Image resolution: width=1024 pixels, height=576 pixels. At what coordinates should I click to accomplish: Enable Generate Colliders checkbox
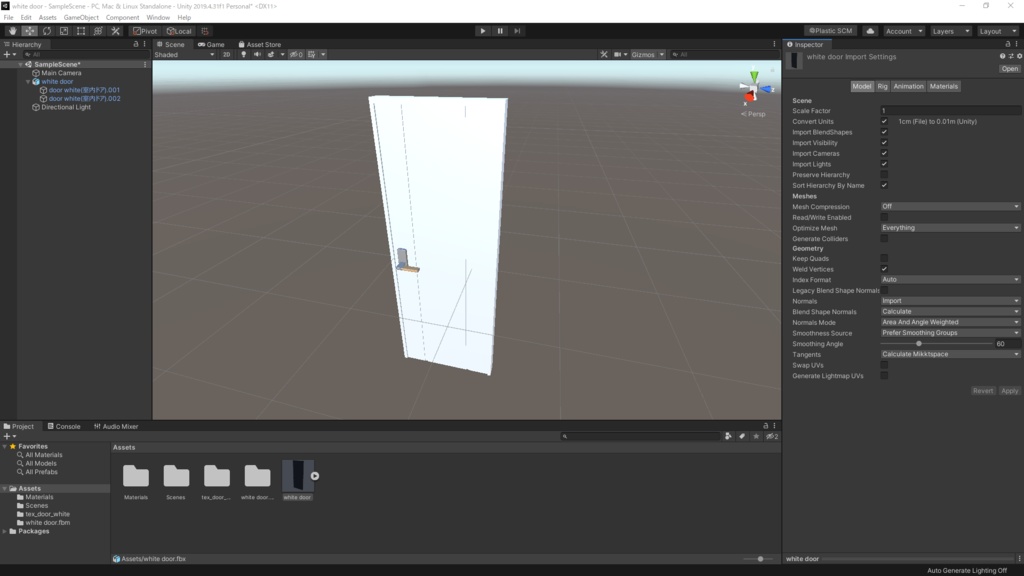884,238
